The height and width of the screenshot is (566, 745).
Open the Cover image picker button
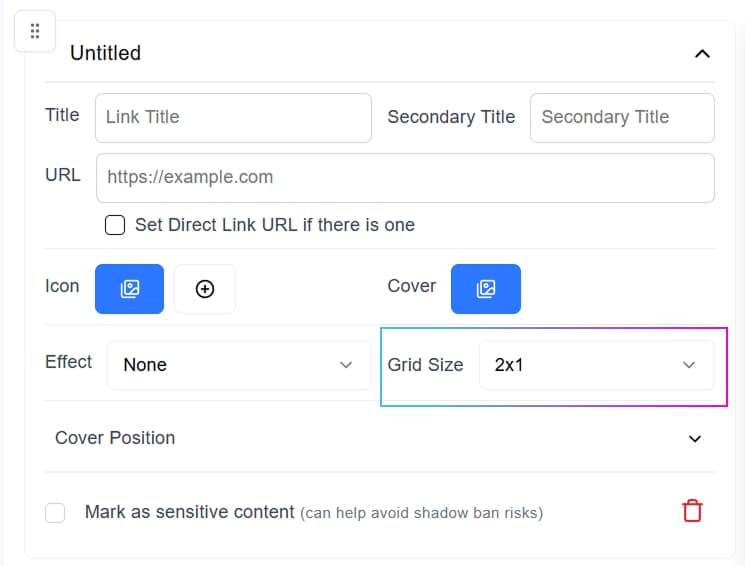point(486,289)
